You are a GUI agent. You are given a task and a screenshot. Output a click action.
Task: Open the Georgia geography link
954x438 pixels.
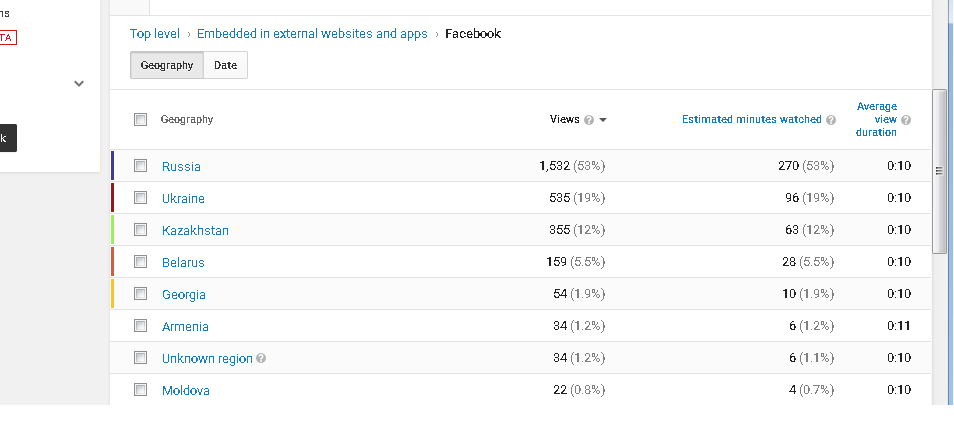pos(184,294)
